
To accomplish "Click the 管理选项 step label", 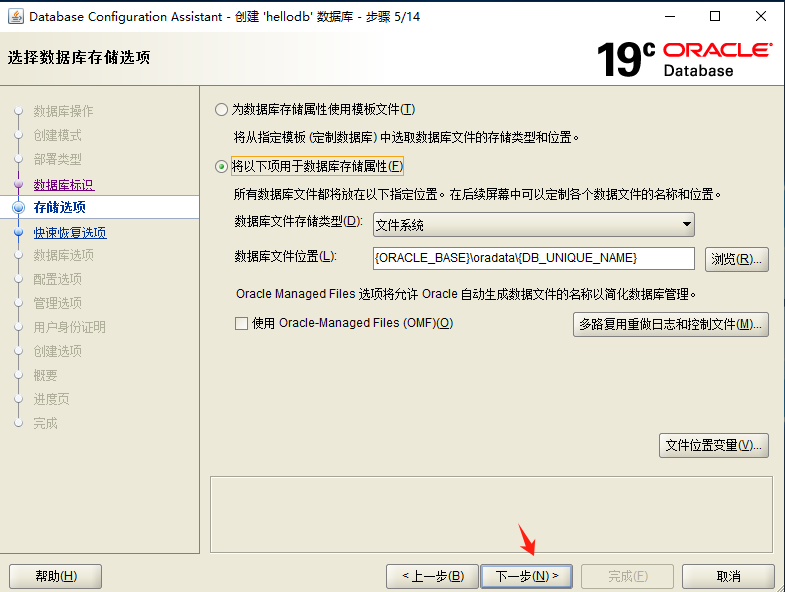I will [58, 303].
